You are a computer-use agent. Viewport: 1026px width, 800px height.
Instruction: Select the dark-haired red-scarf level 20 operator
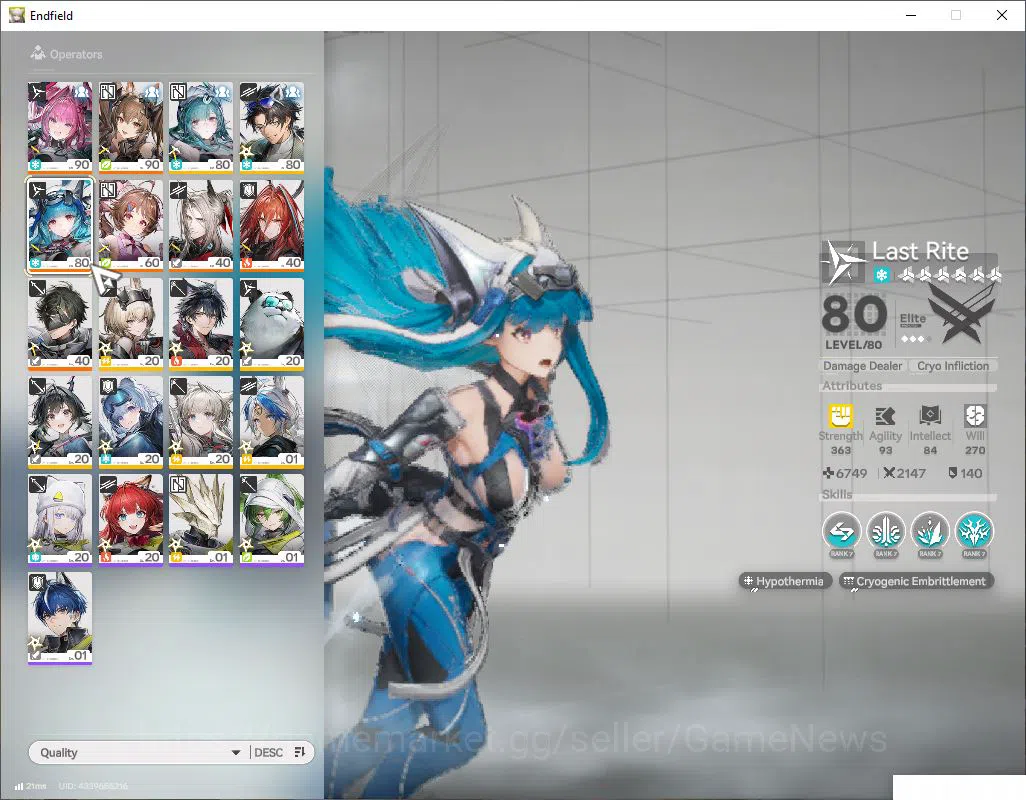201,324
